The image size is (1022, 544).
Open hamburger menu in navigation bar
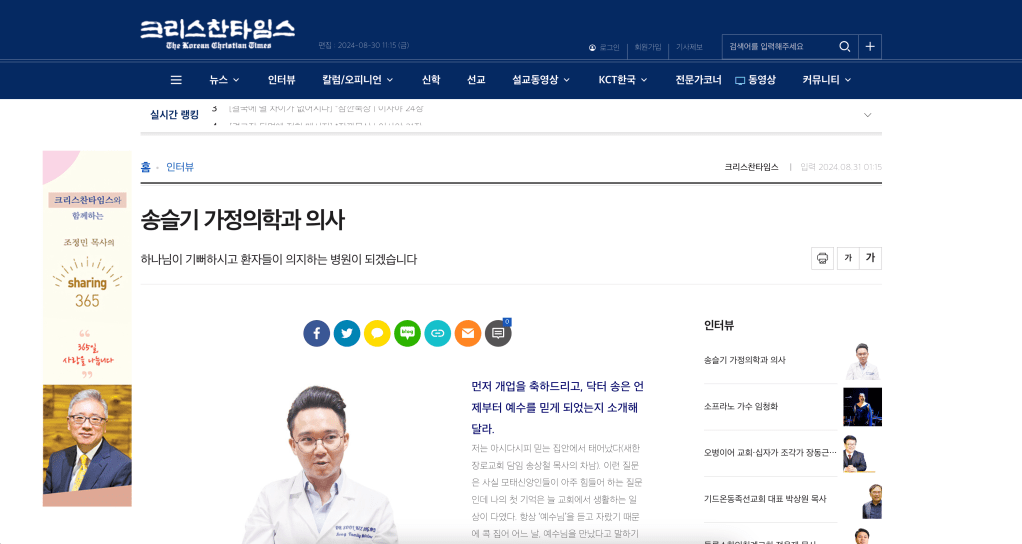(x=176, y=80)
